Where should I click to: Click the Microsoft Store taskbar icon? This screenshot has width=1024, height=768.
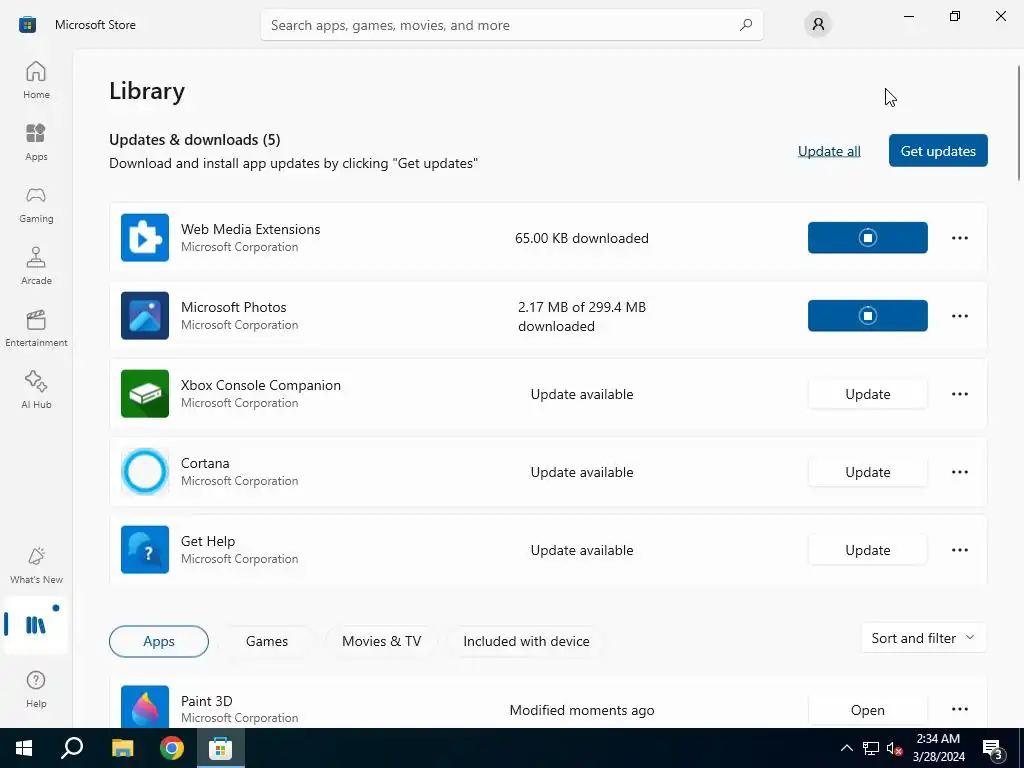tap(221, 748)
